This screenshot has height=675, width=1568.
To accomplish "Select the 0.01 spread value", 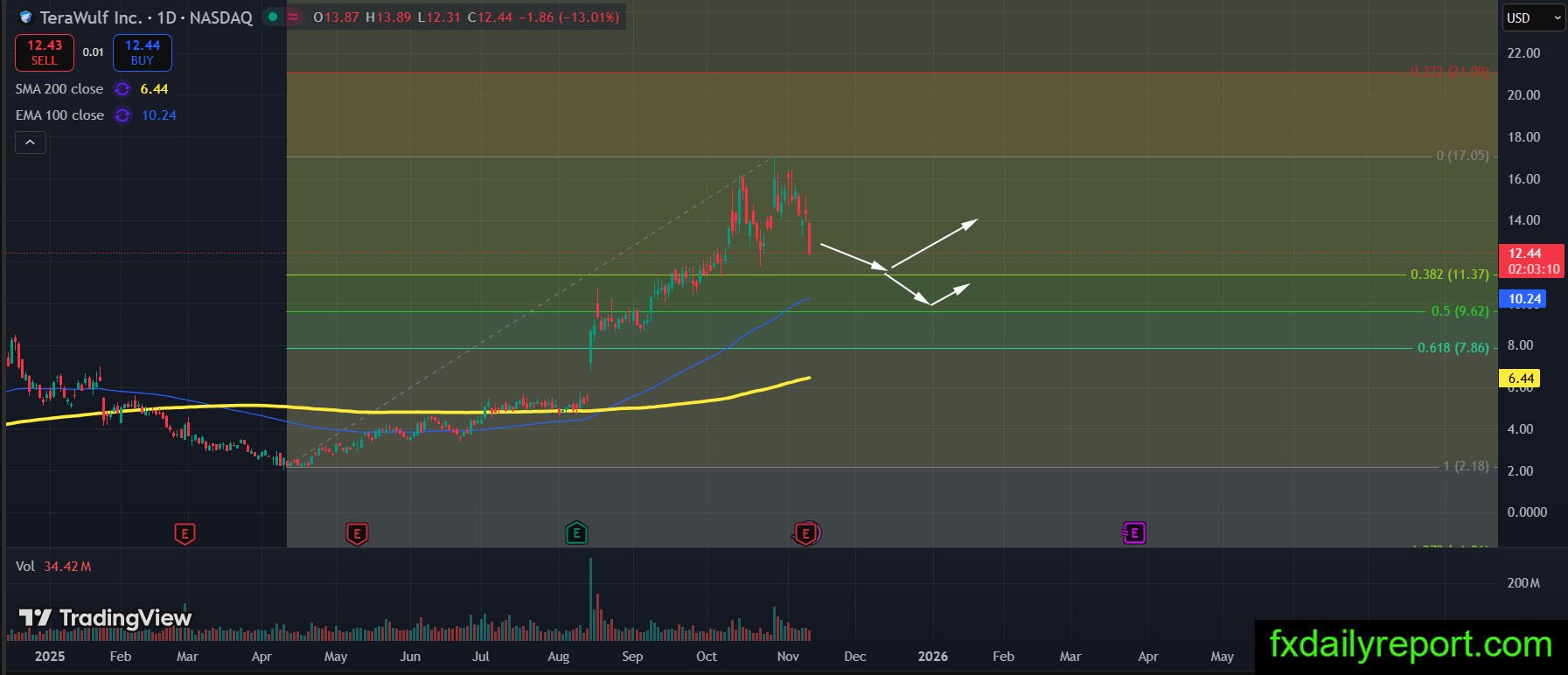I will tap(94, 52).
